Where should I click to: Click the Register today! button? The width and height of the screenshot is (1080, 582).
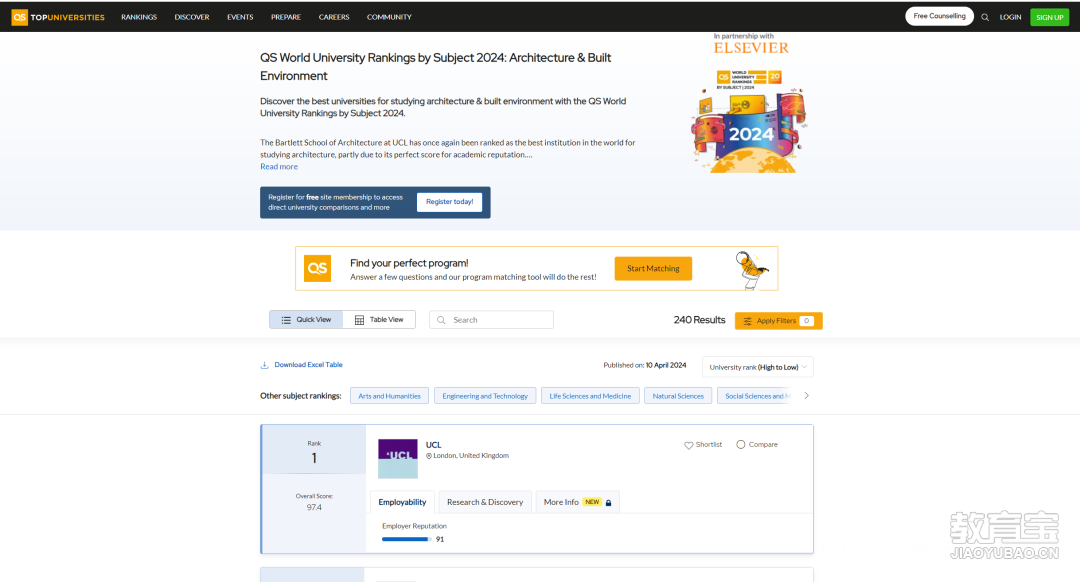[x=449, y=202]
